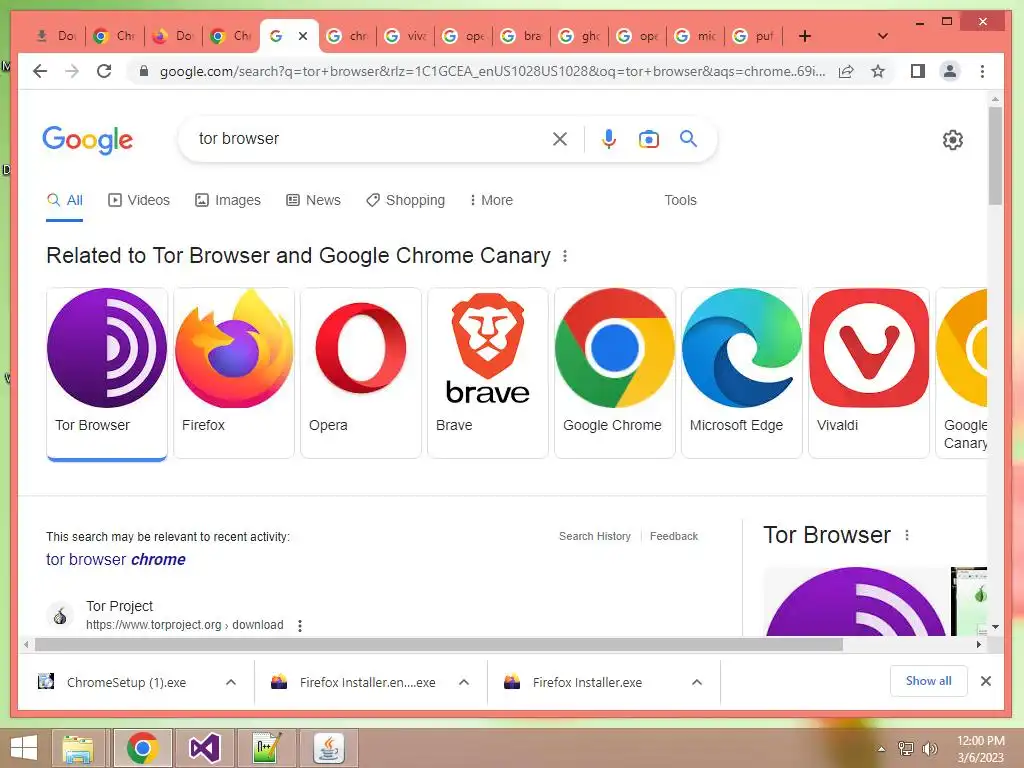
Task: Open options for the Related browsers heading
Action: (x=565, y=256)
